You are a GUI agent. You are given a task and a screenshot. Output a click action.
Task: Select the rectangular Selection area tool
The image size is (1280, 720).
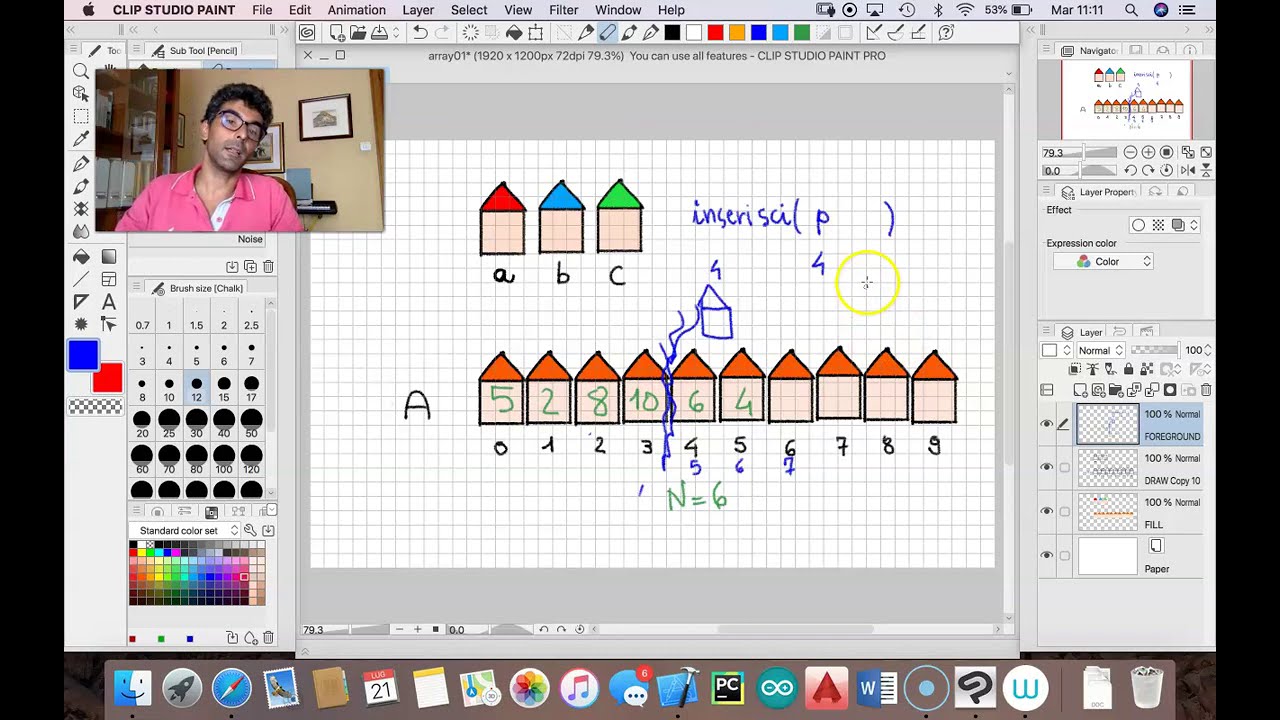point(81,116)
